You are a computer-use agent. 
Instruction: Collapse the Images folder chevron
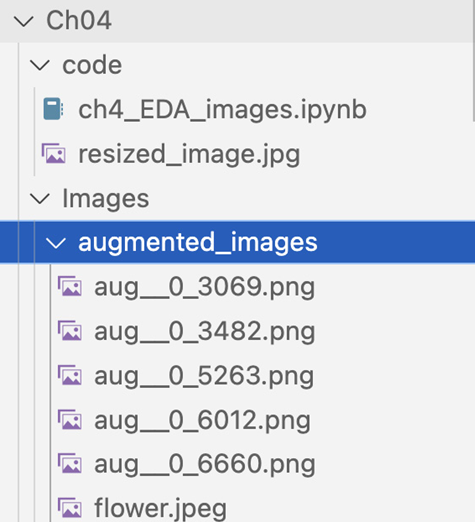[x=40, y=199]
